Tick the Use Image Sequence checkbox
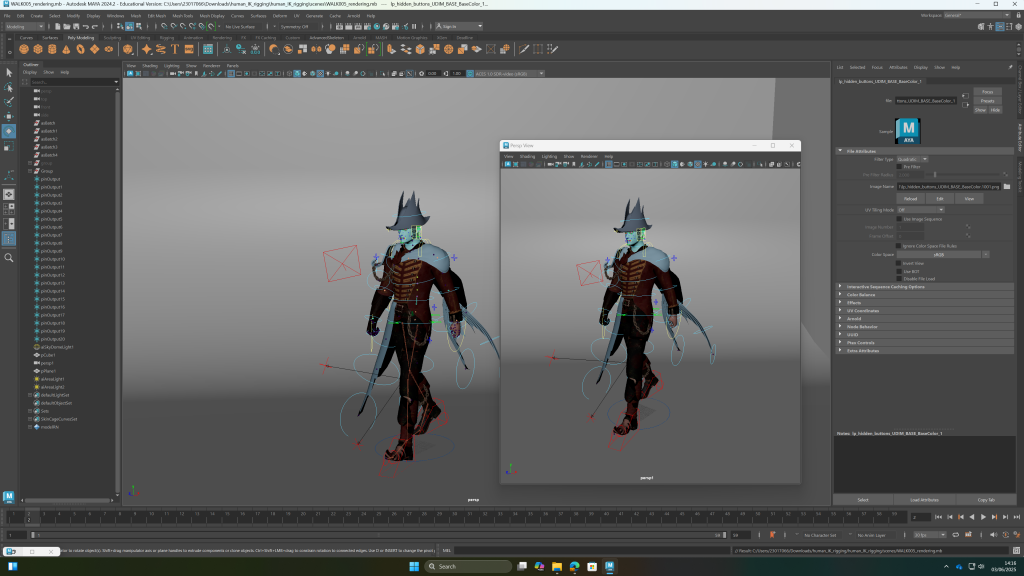This screenshot has height=576, width=1024. coord(899,218)
